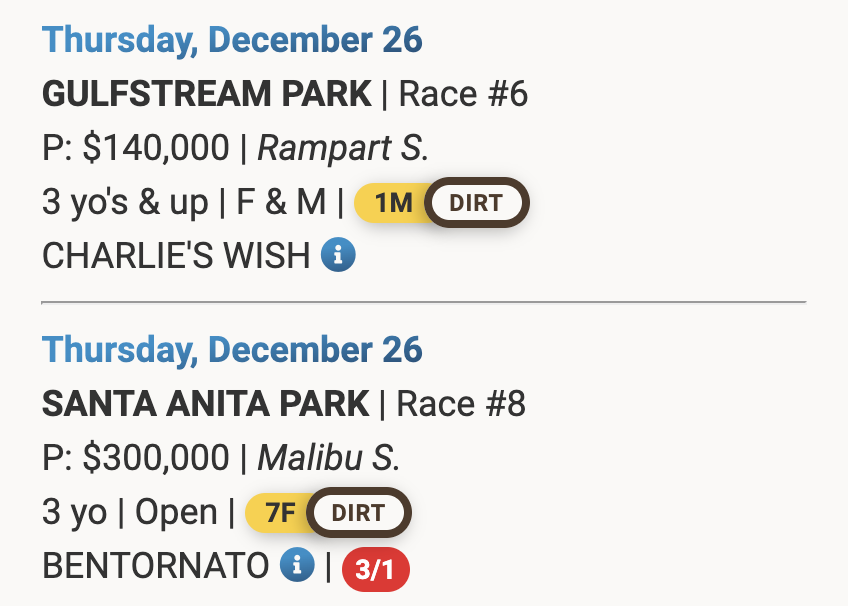
Task: Open the Rampart S. race name
Action: (x=343, y=148)
